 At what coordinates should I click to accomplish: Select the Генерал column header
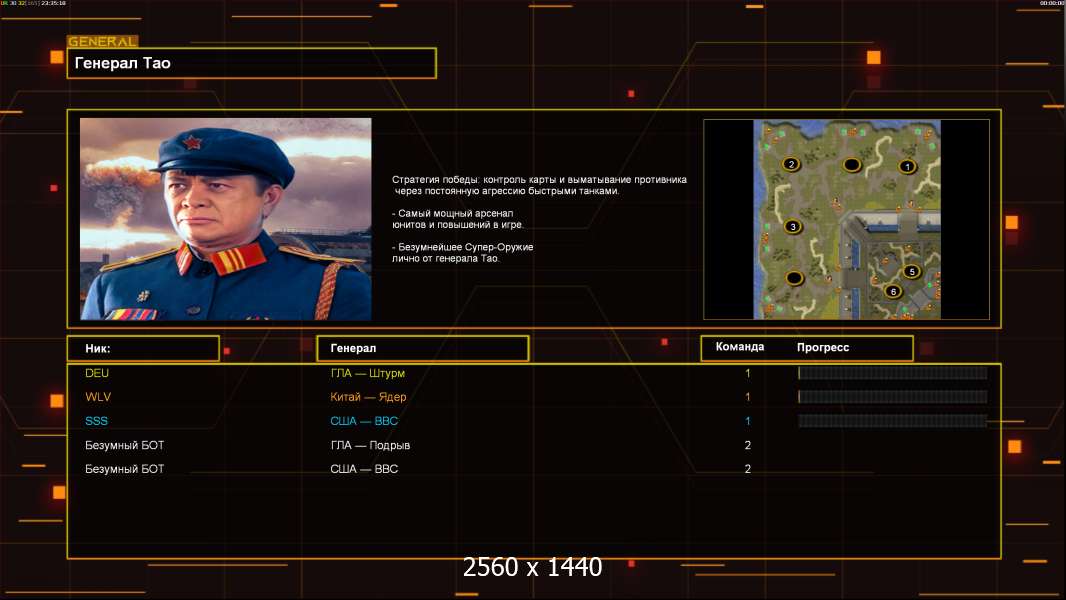coord(423,349)
